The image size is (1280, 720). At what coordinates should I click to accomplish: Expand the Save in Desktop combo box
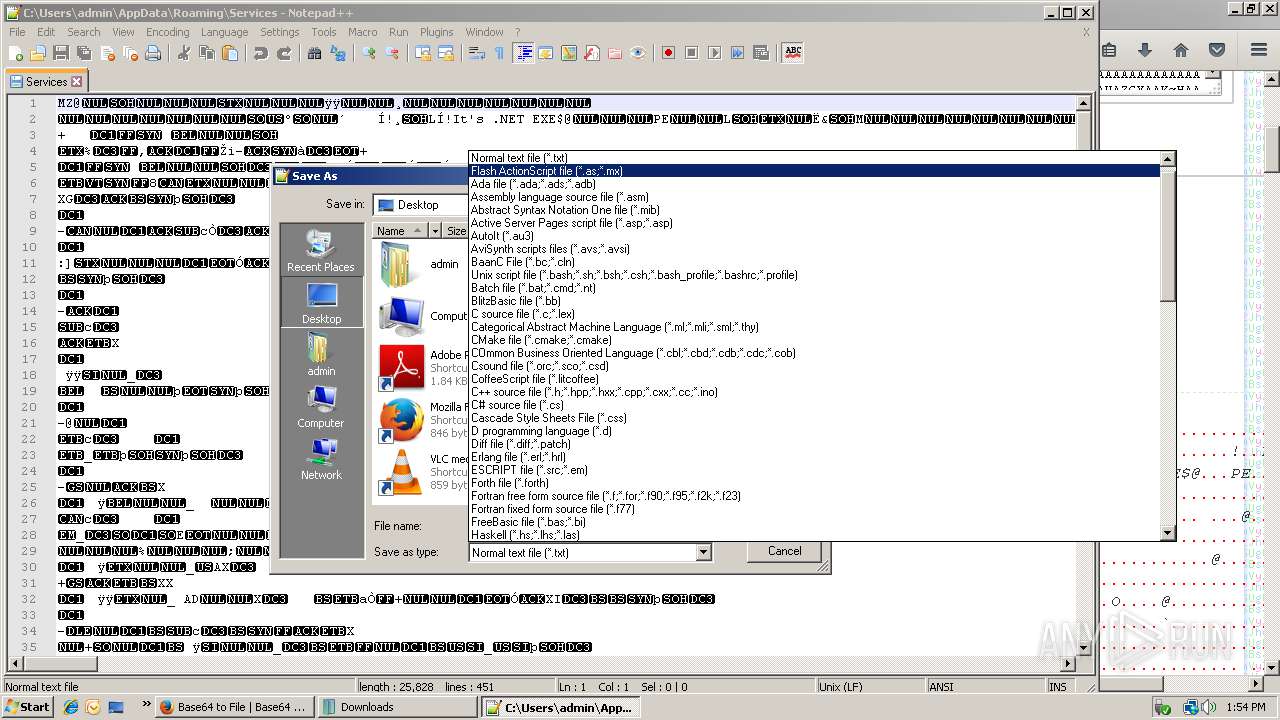(421, 205)
